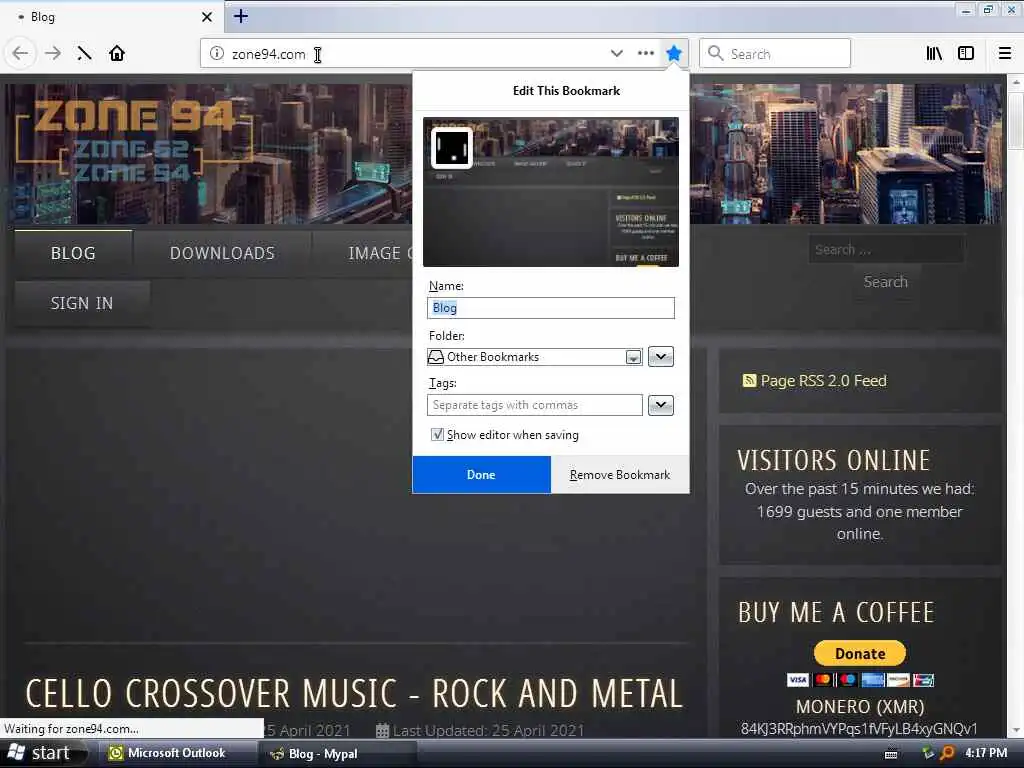Open the page actions three-dots menu
This screenshot has width=1024, height=768.
[x=645, y=54]
